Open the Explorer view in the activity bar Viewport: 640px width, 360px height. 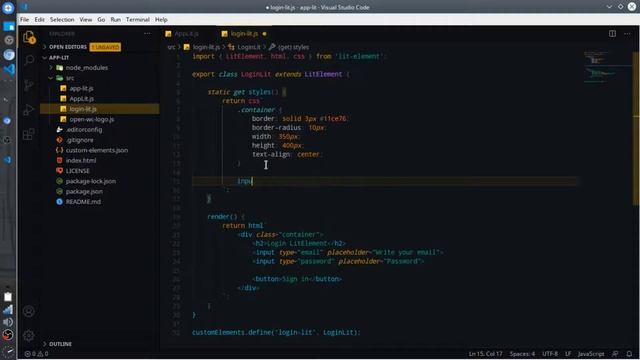[29, 37]
